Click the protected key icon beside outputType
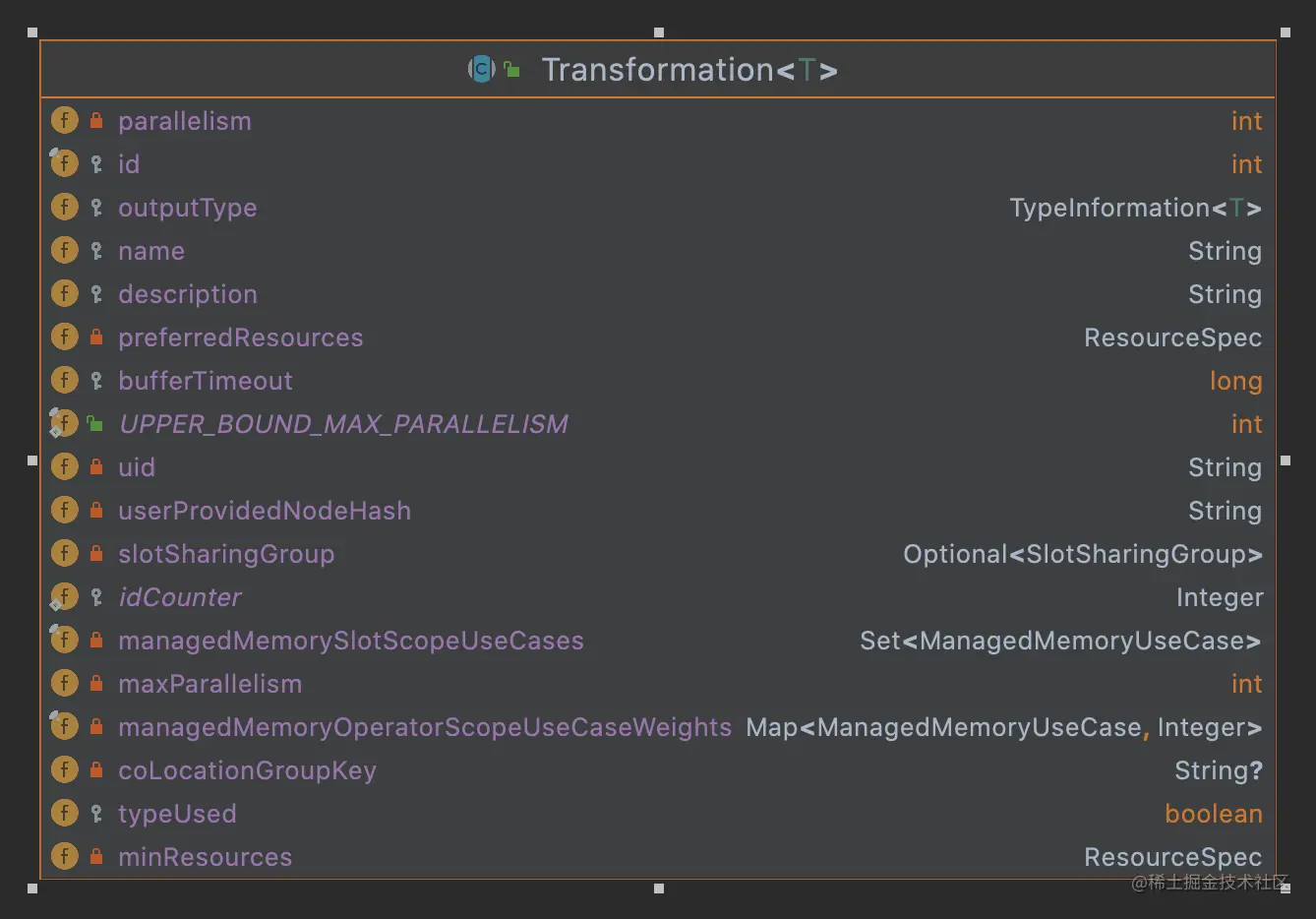Viewport: 1316px width, 919px height. click(96, 208)
